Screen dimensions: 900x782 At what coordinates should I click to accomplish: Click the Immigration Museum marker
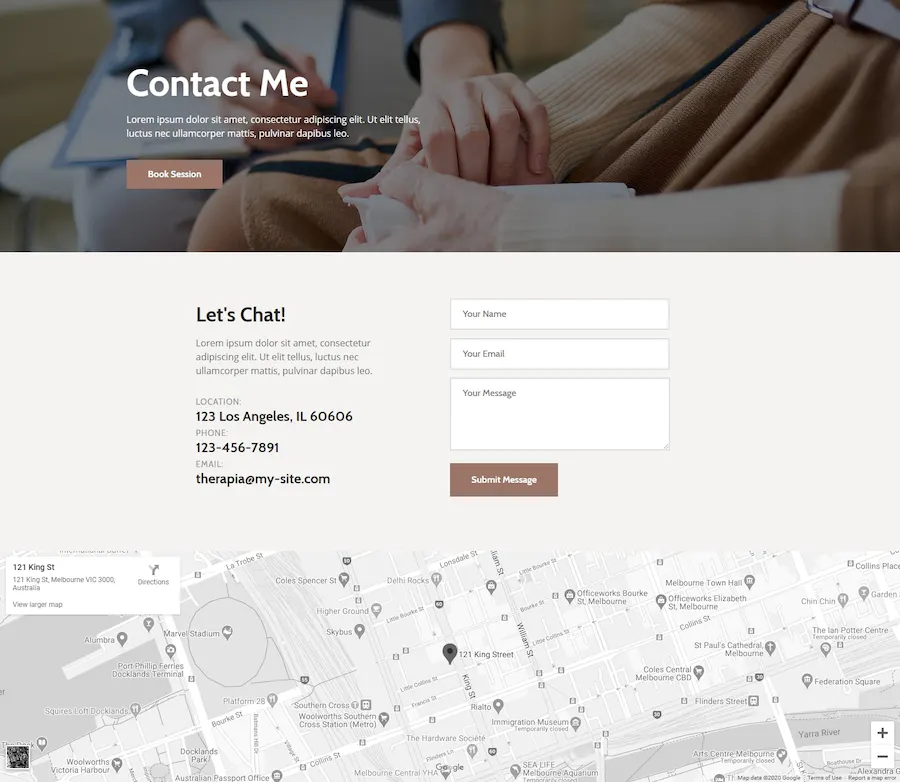click(576, 722)
